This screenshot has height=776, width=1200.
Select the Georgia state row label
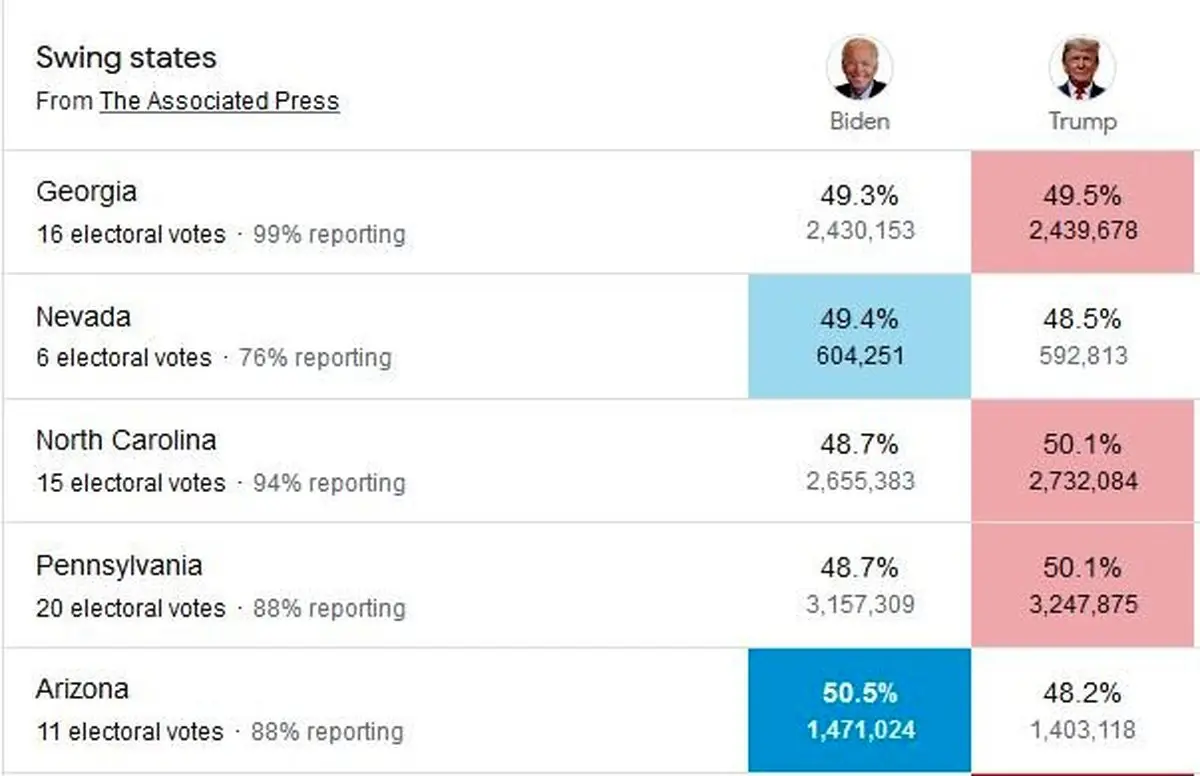(86, 191)
